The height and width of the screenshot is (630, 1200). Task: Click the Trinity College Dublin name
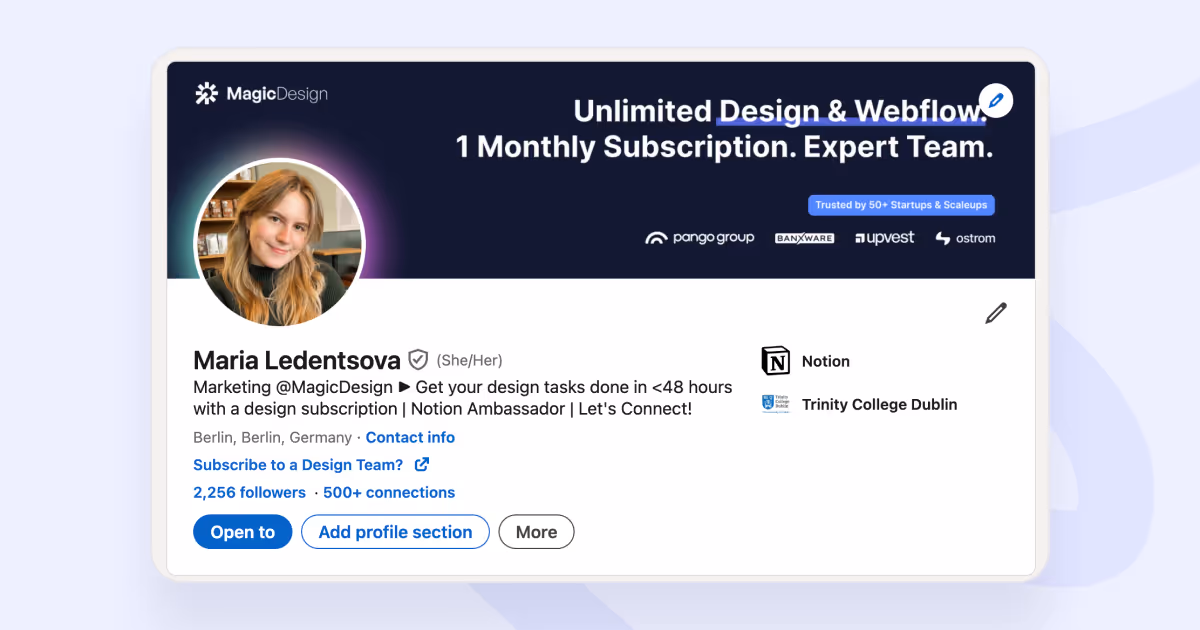point(880,404)
